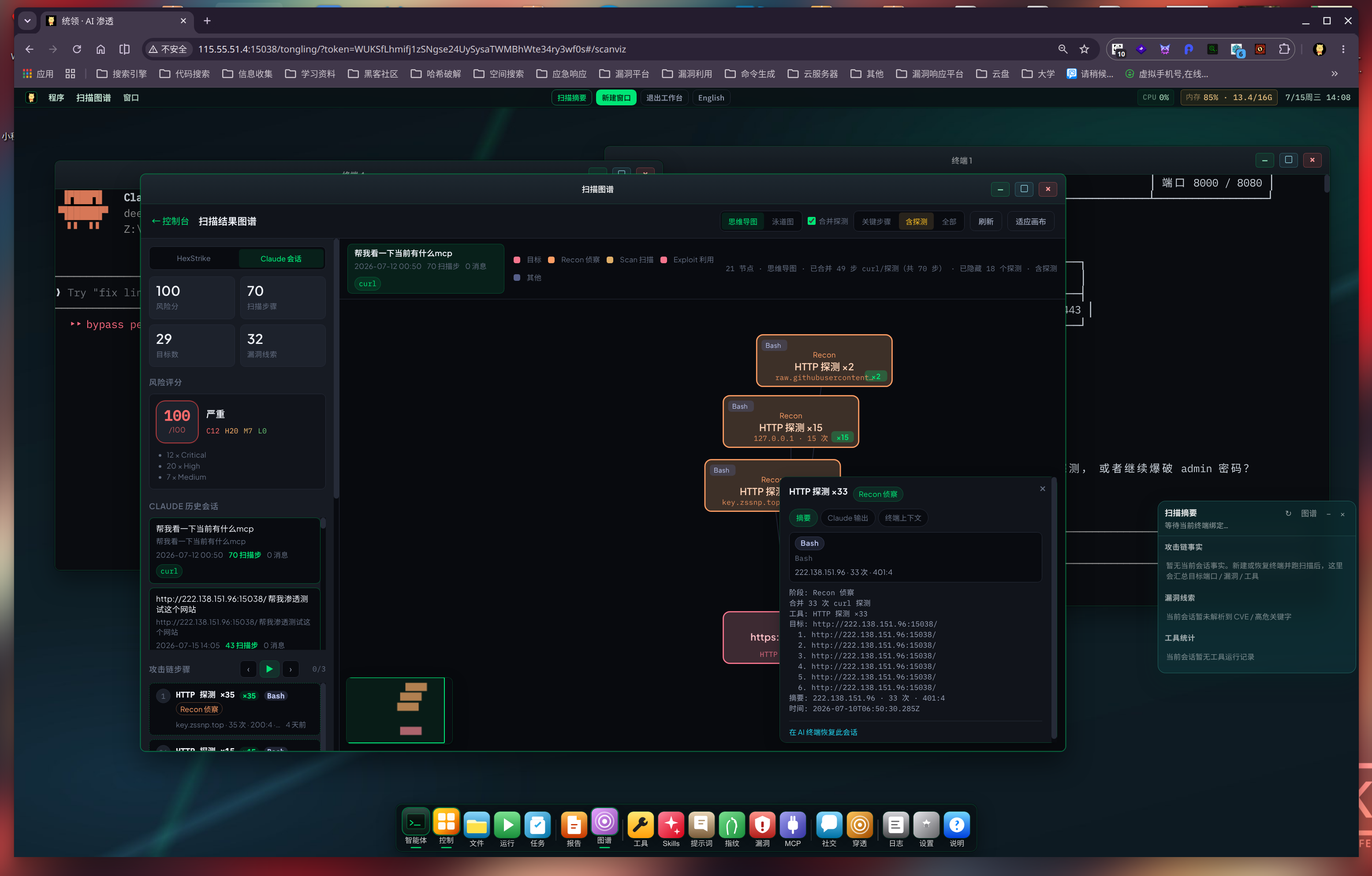Screen dimensions: 1372x876
Task: Click the browser address bar
Action: [x=621, y=49]
